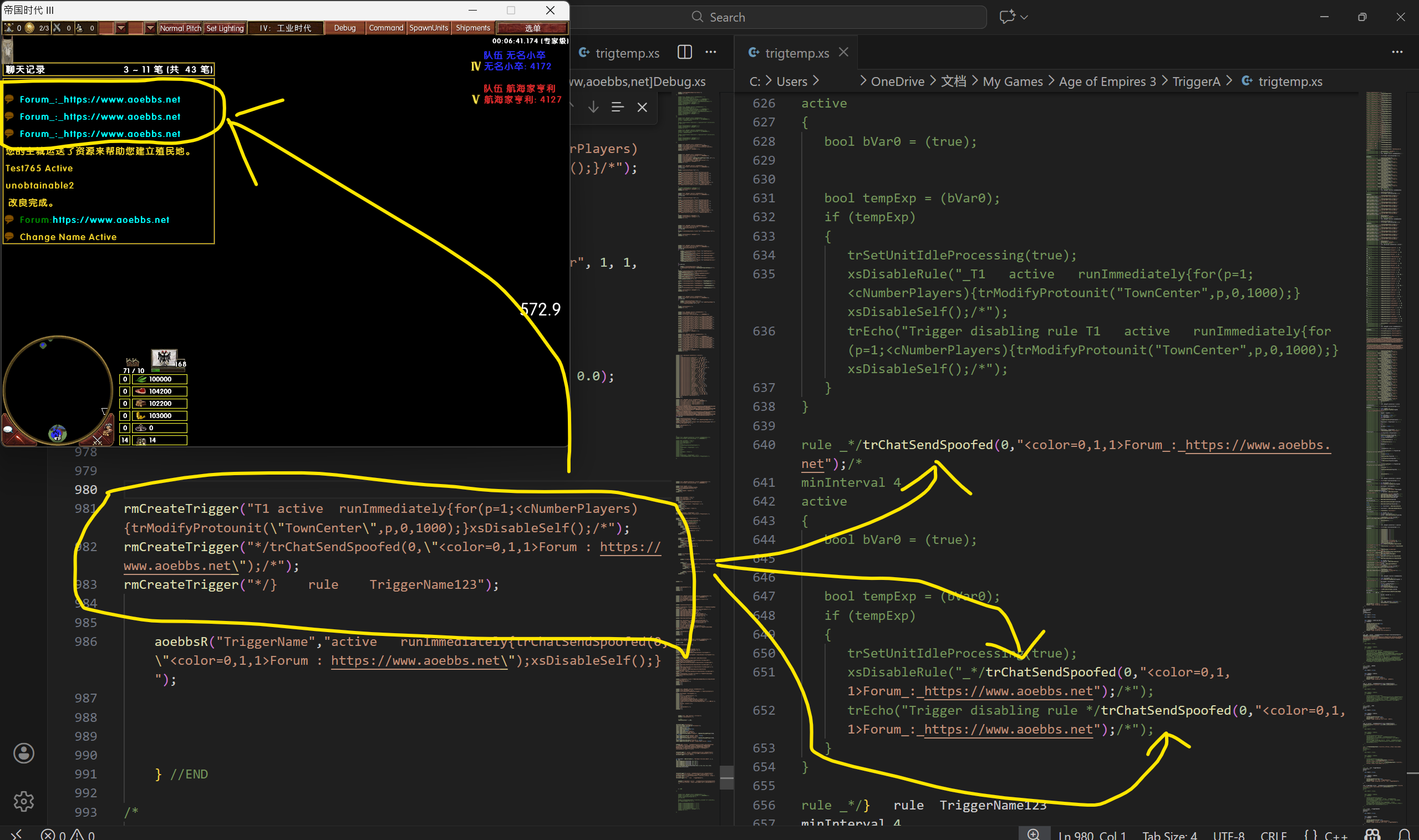Expand the Copilot chat dropdown chevron
Screen dimensions: 1419x840
[x=1024, y=17]
